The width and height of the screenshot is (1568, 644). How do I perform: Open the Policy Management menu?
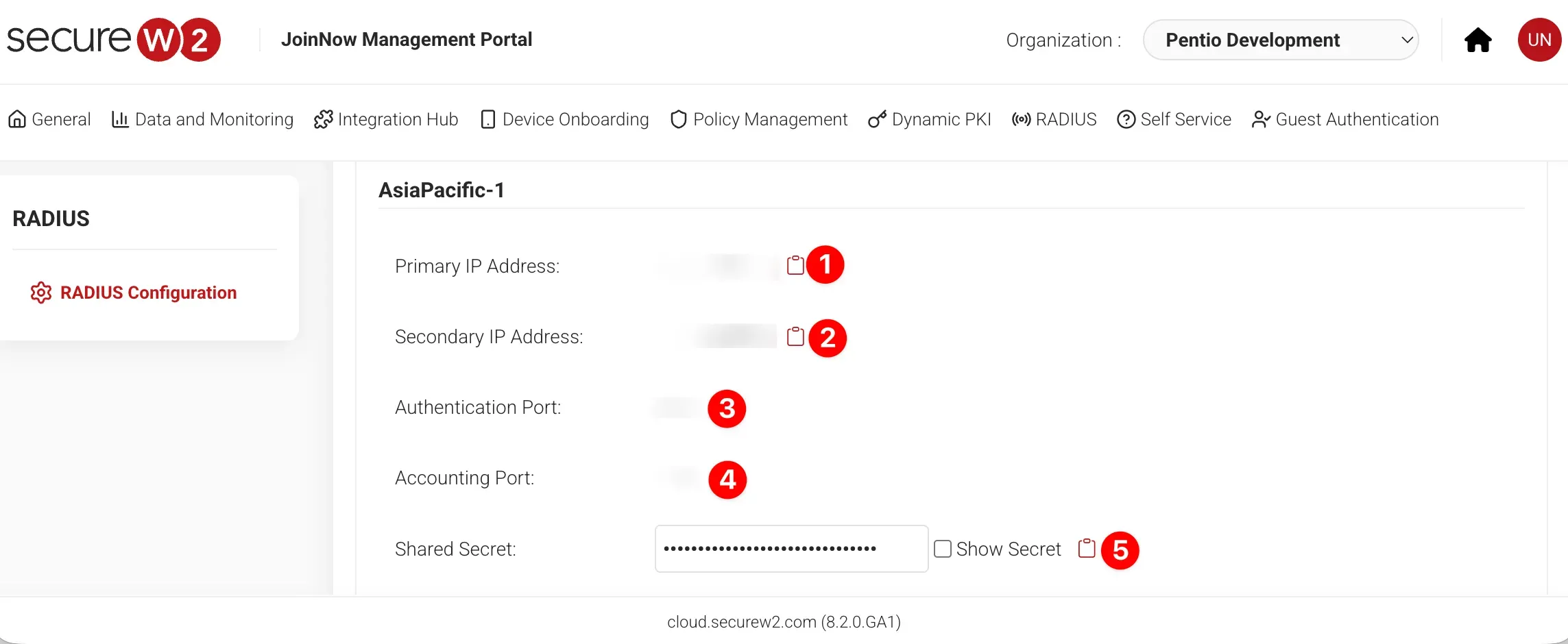click(x=759, y=119)
